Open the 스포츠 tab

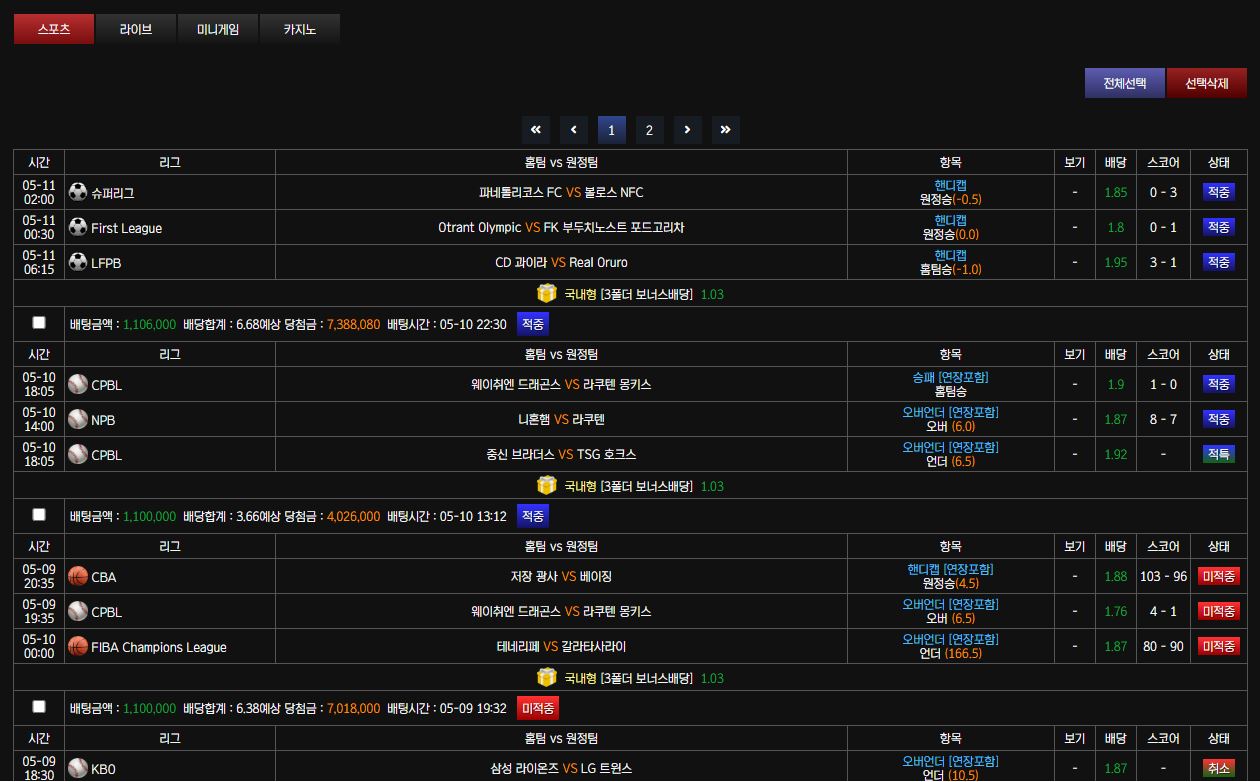click(54, 29)
